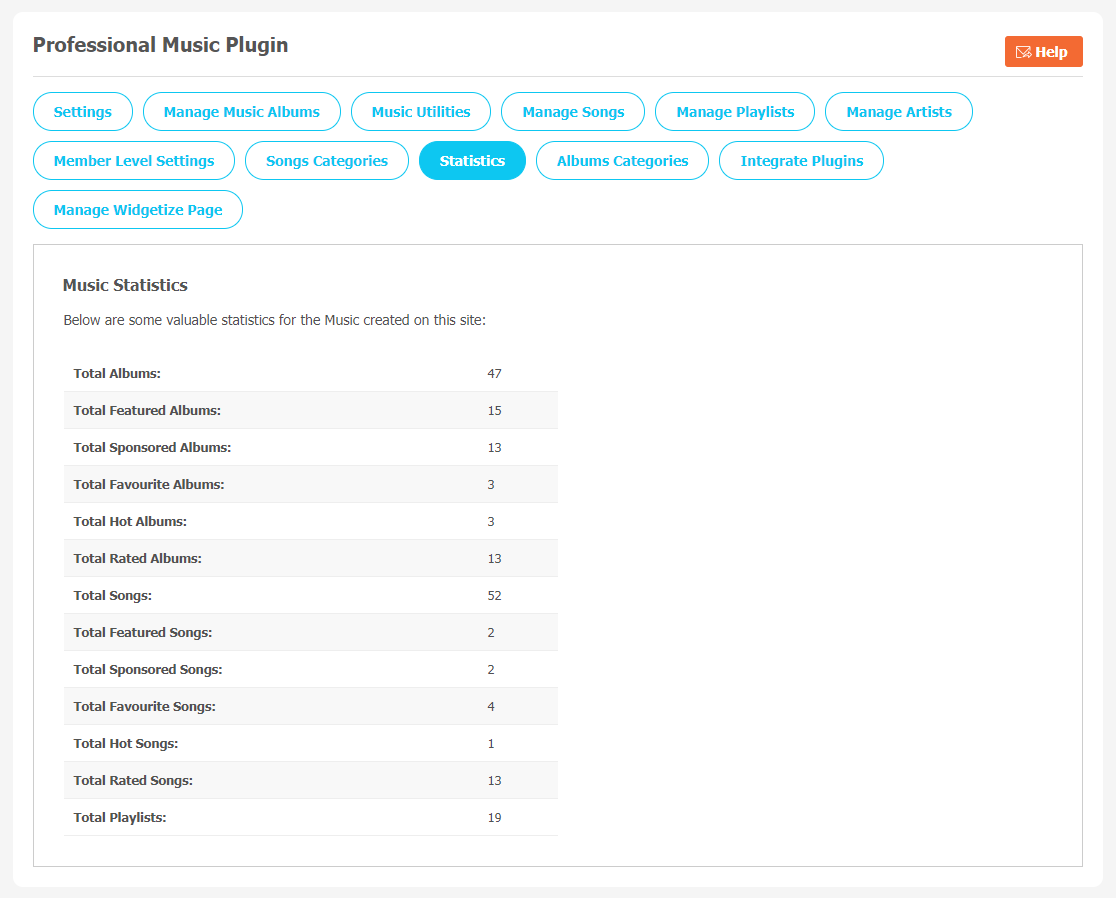
Task: Click the Total Sponsored Albums value 13
Action: pyautogui.click(x=495, y=448)
